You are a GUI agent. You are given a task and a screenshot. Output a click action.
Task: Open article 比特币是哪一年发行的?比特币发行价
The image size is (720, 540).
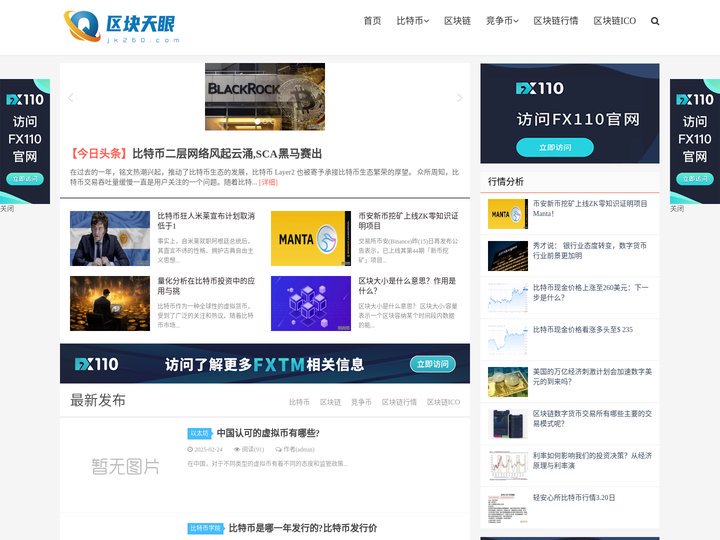303,528
